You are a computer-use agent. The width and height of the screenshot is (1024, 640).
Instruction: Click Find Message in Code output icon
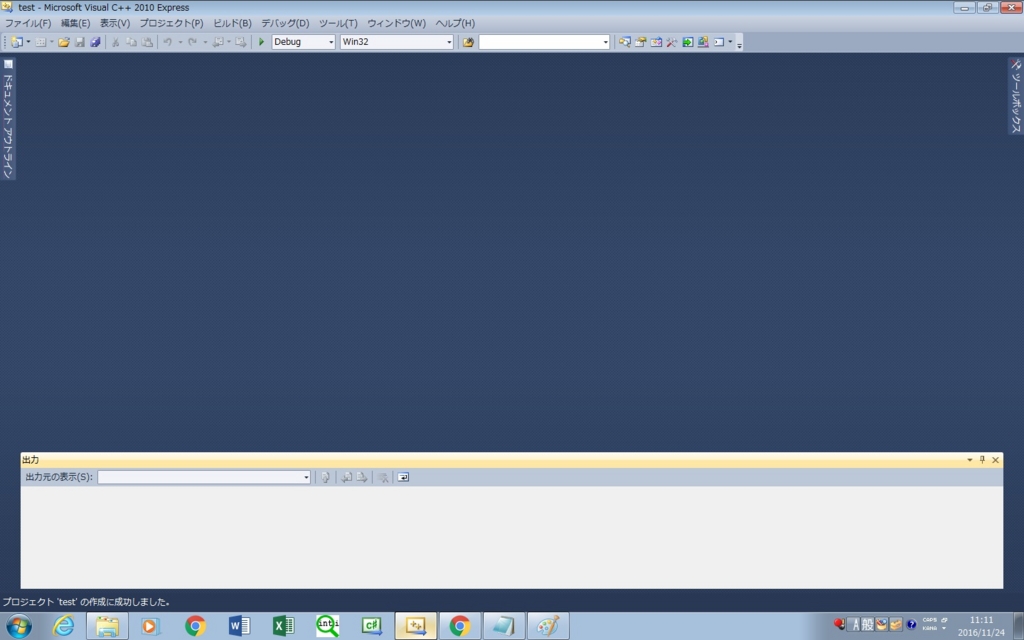325,477
